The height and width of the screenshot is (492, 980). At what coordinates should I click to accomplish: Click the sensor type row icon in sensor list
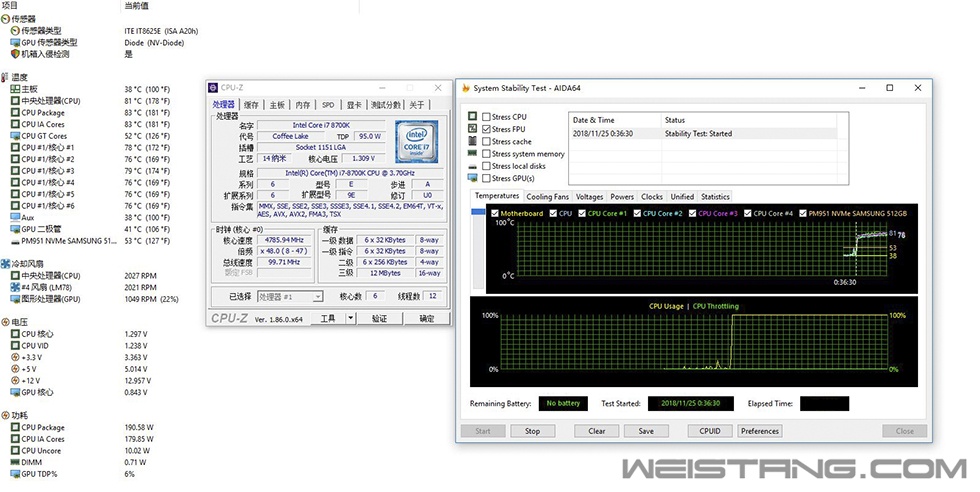pyautogui.click(x=16, y=31)
